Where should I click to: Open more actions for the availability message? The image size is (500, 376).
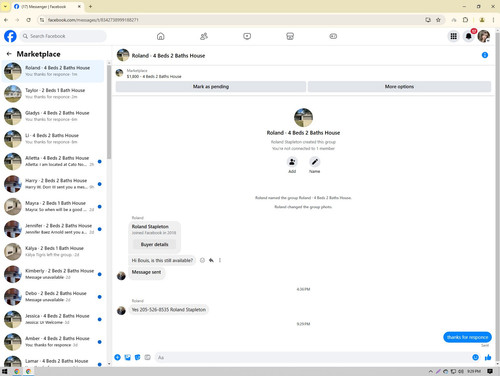pyautogui.click(x=220, y=260)
